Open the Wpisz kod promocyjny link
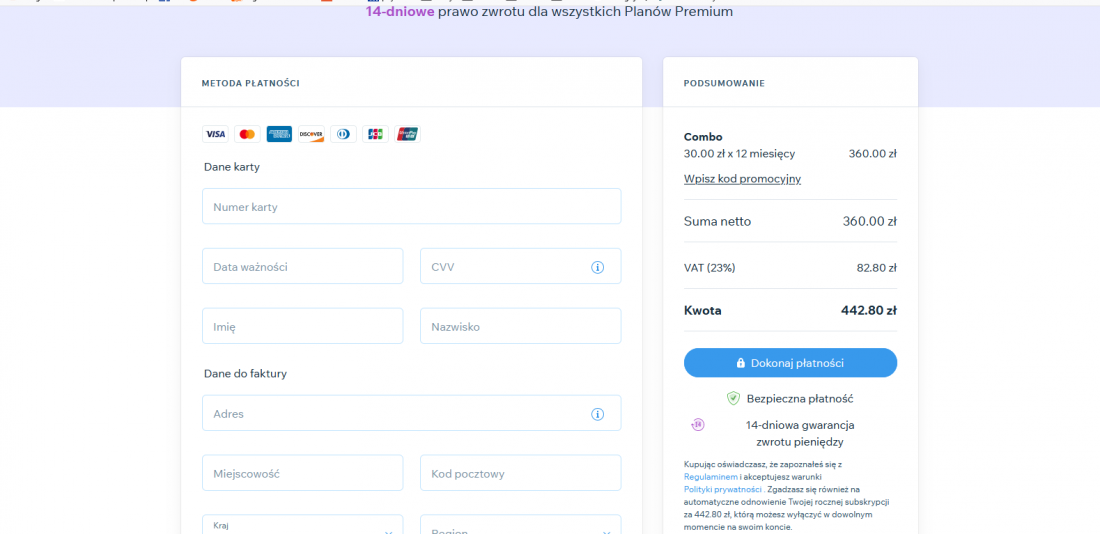 [x=742, y=179]
